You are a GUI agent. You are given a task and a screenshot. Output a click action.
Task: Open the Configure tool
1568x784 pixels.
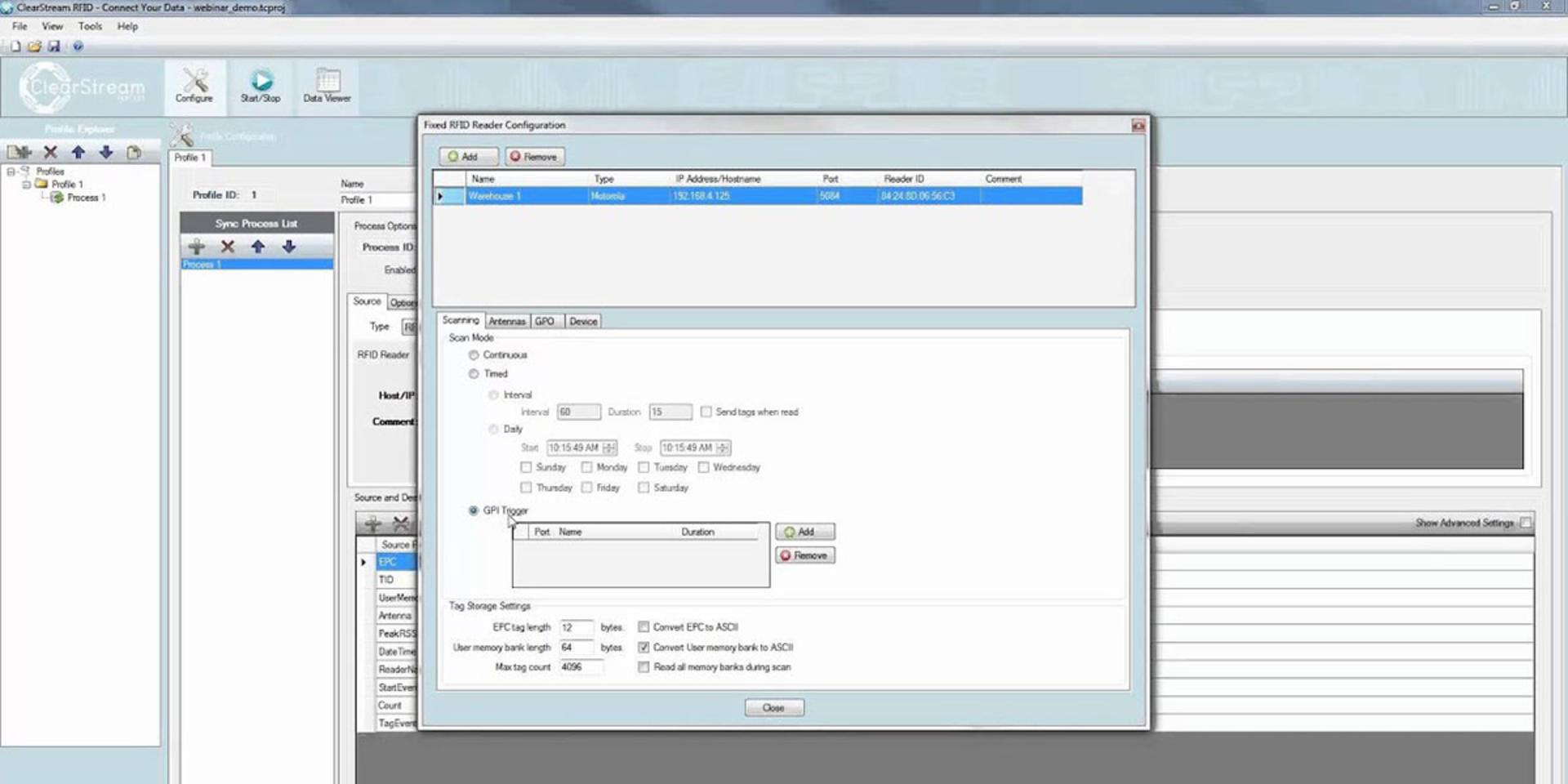(194, 86)
